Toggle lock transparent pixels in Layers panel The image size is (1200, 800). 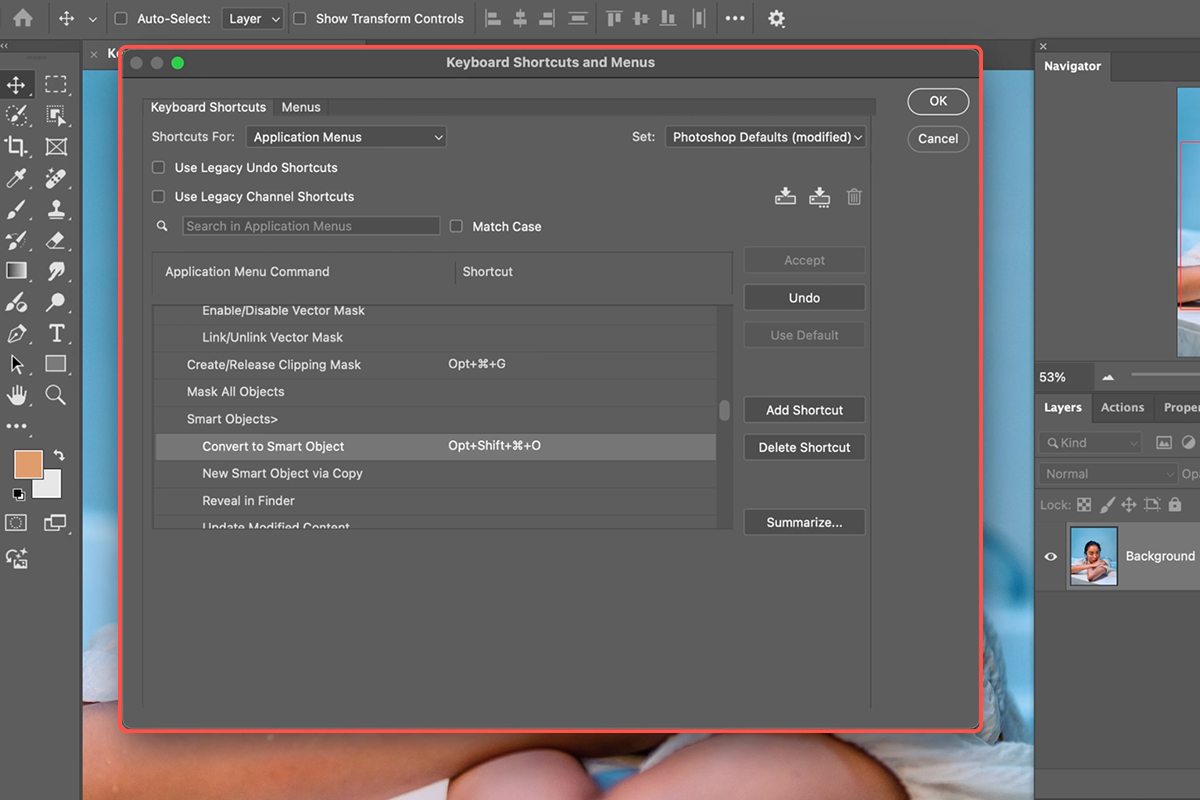1084,505
